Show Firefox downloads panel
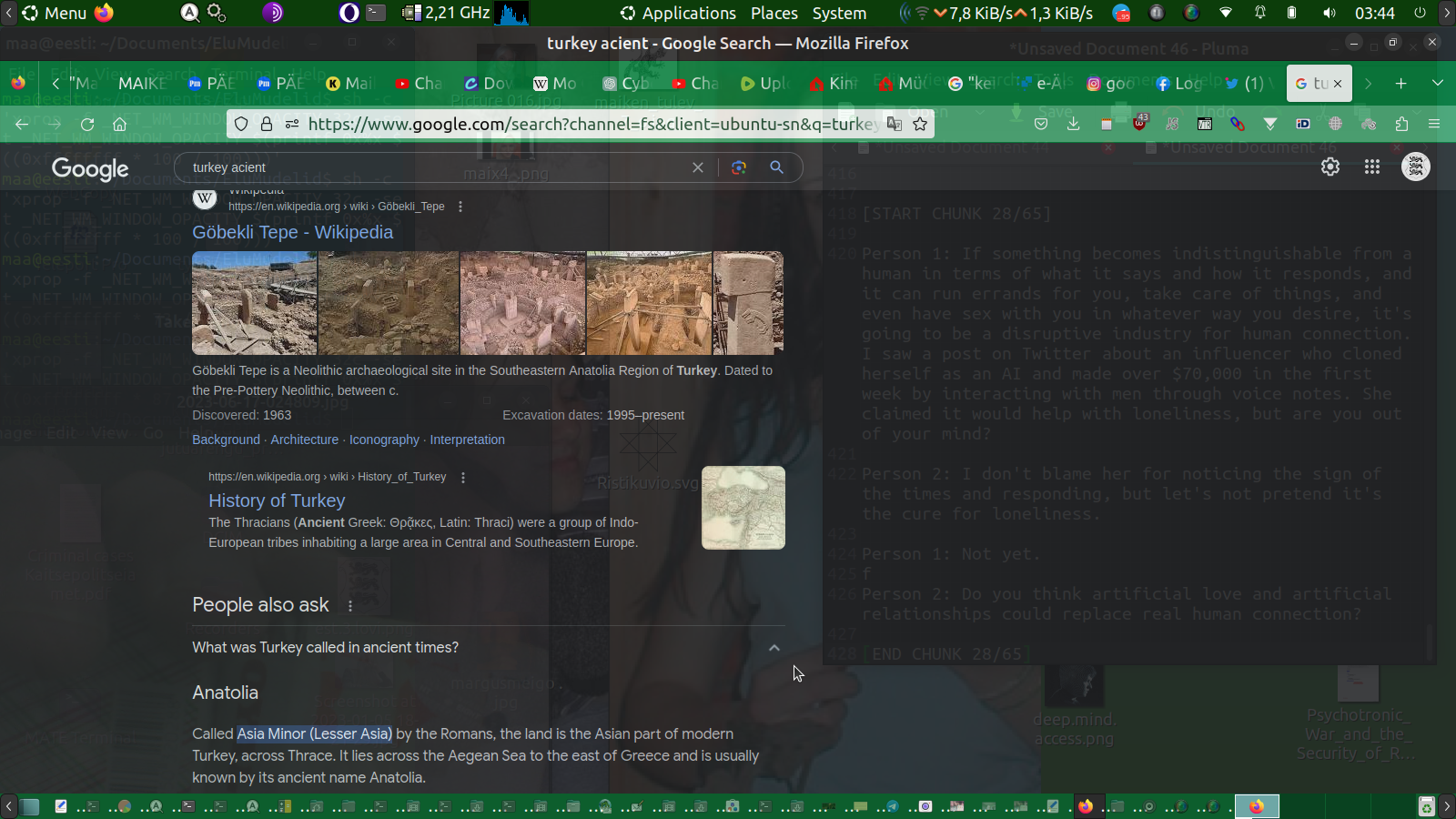Viewport: 1456px width, 819px height. point(1074,125)
